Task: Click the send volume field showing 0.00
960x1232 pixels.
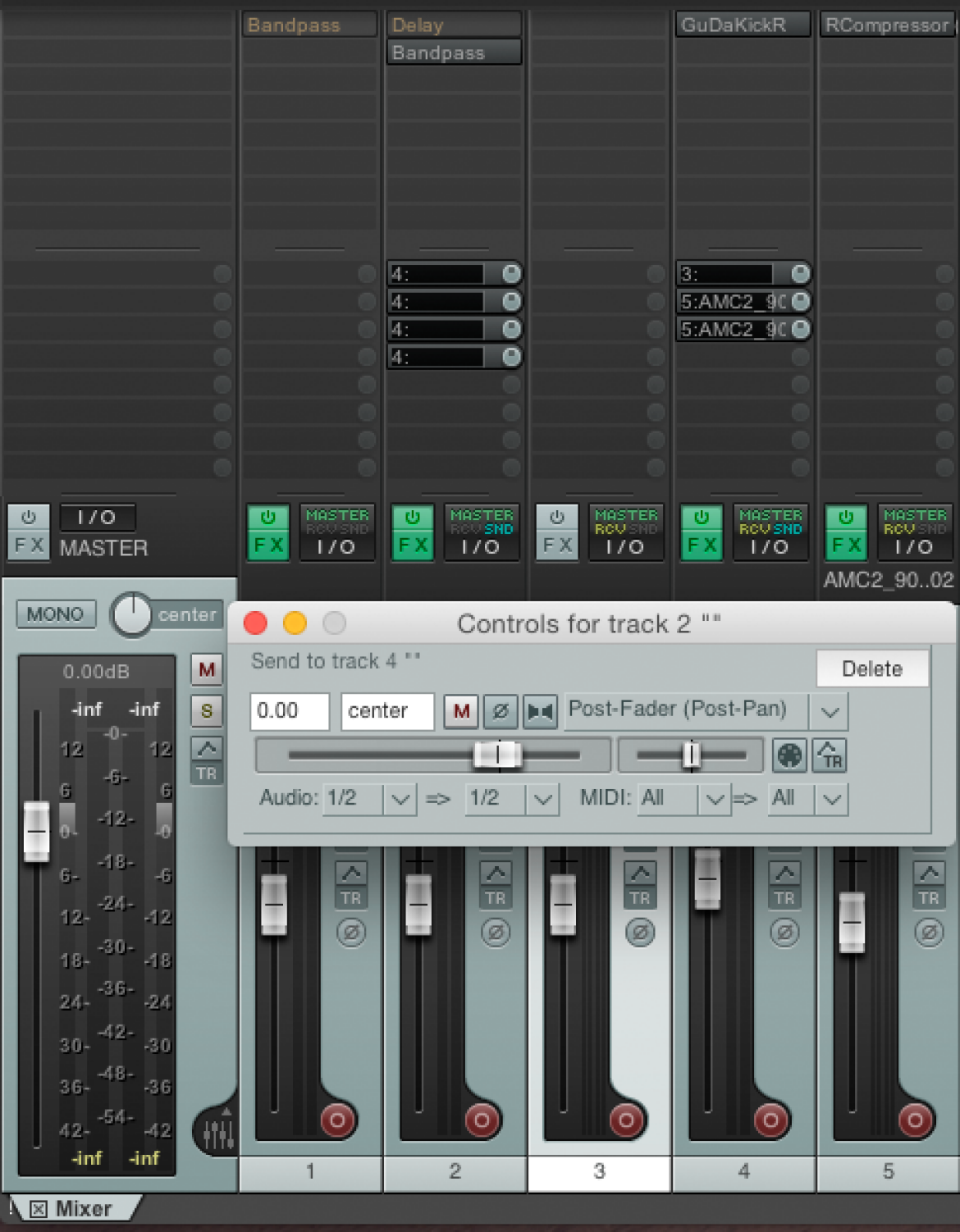Action: point(290,711)
